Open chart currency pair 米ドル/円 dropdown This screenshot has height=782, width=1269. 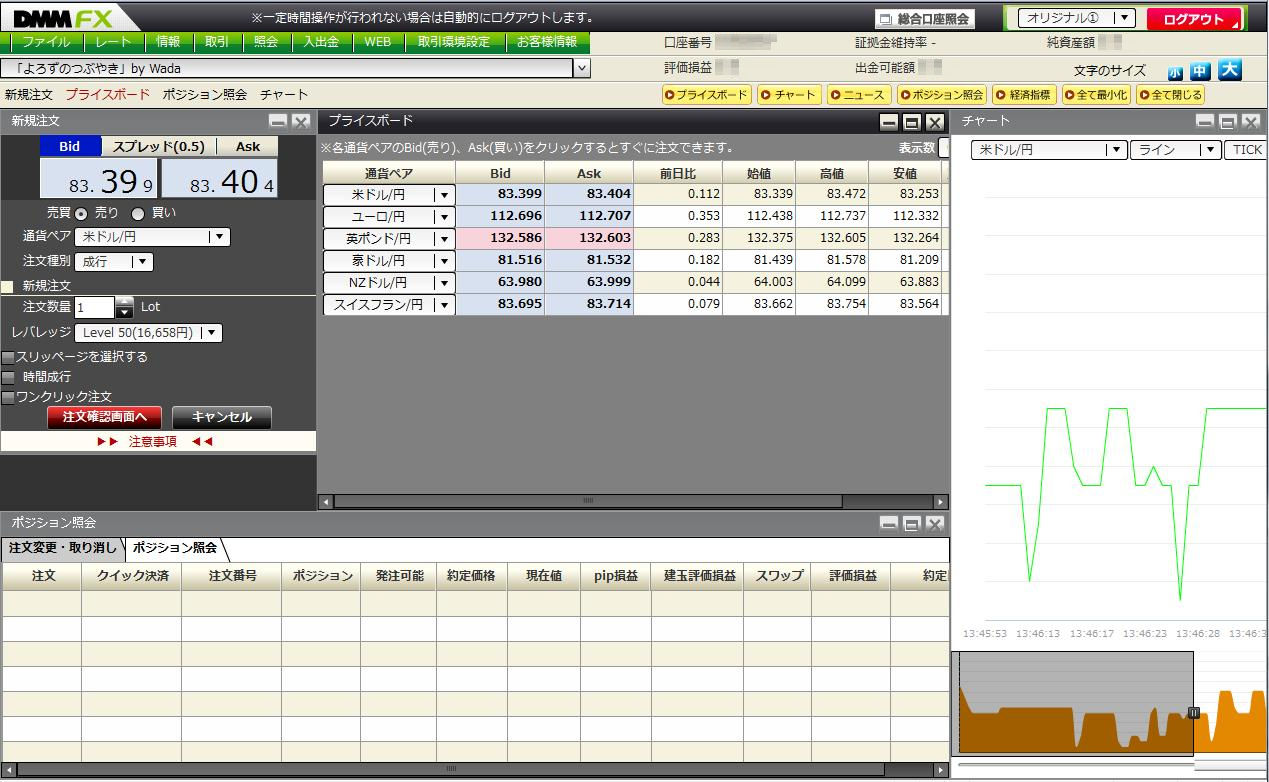click(x=1048, y=149)
